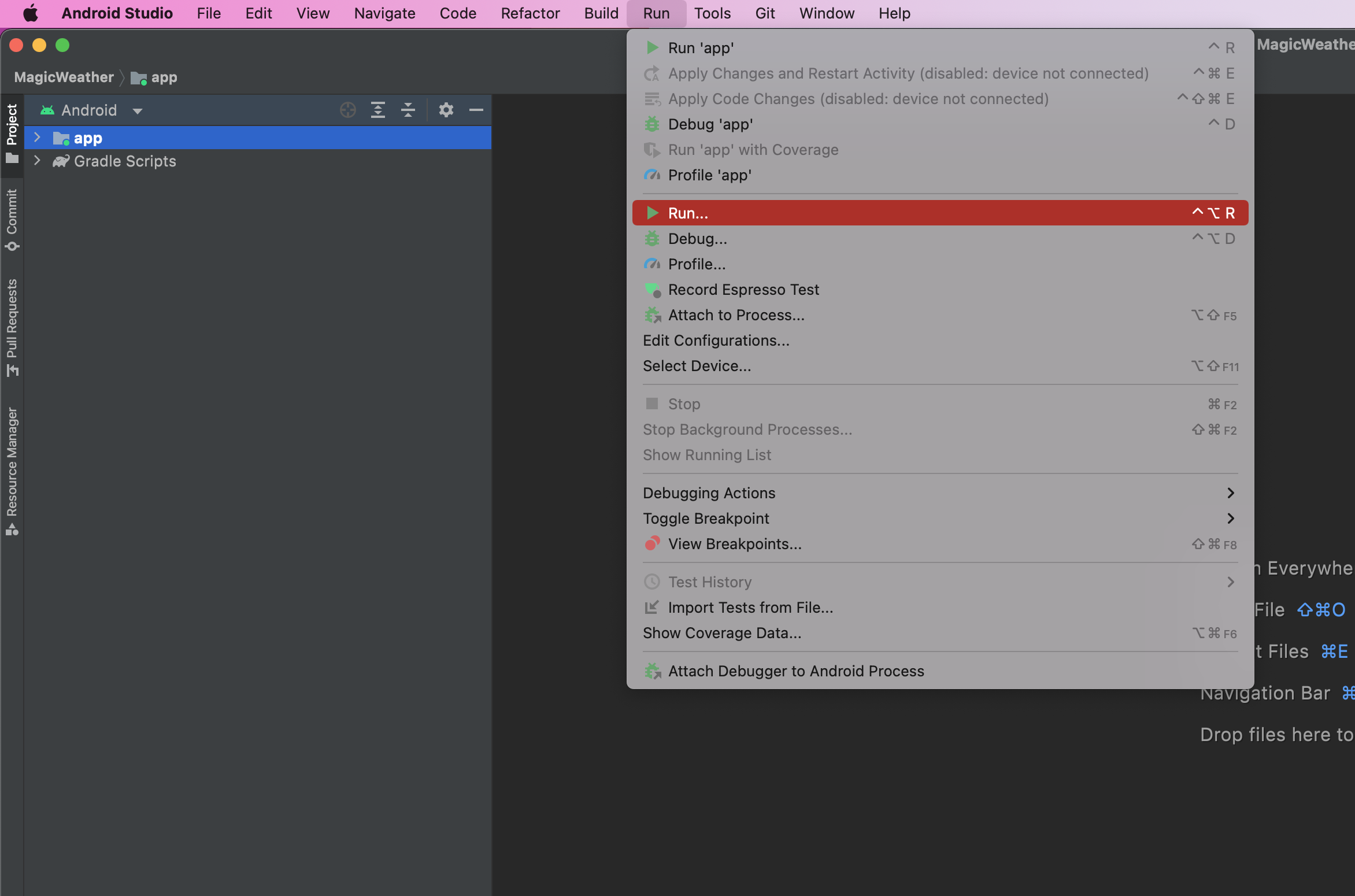Click the Collapse All icon
The width and height of the screenshot is (1355, 896).
(408, 110)
